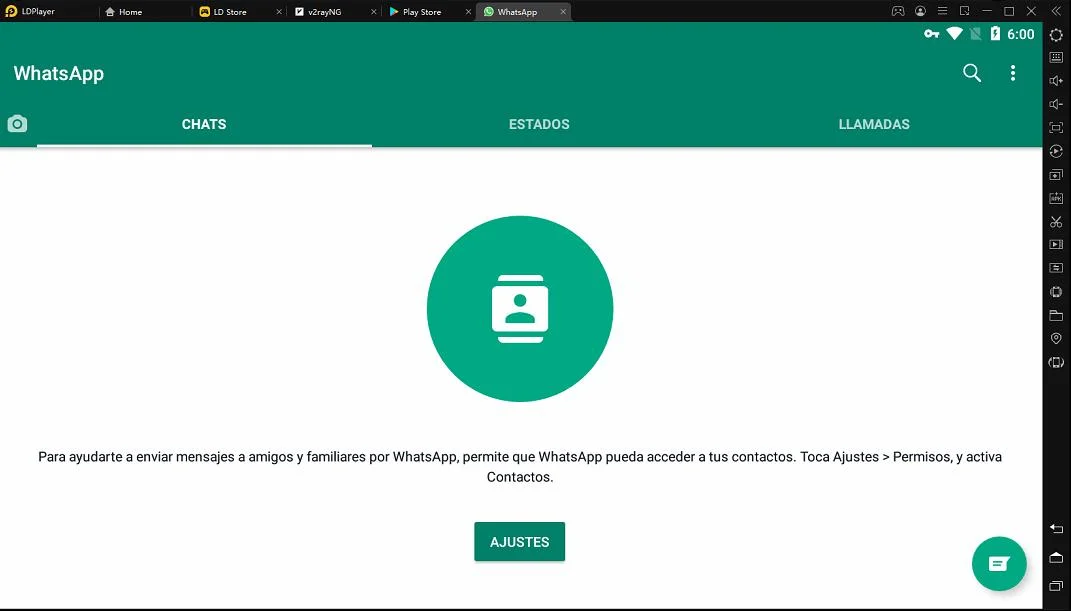Close the v2rayNG tab
The image size is (1071, 611).
pos(374,12)
